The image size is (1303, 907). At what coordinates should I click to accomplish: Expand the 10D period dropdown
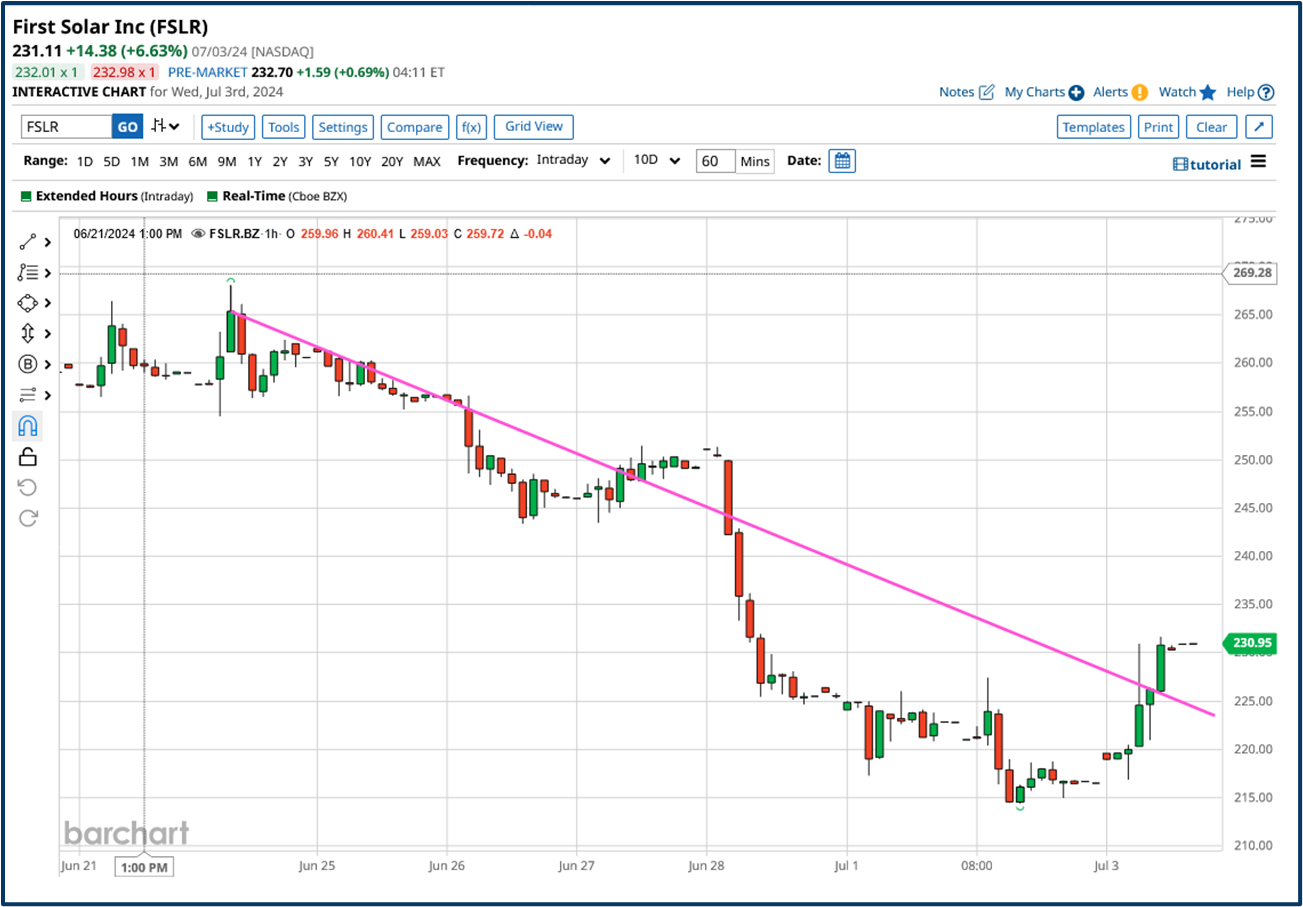(657, 161)
